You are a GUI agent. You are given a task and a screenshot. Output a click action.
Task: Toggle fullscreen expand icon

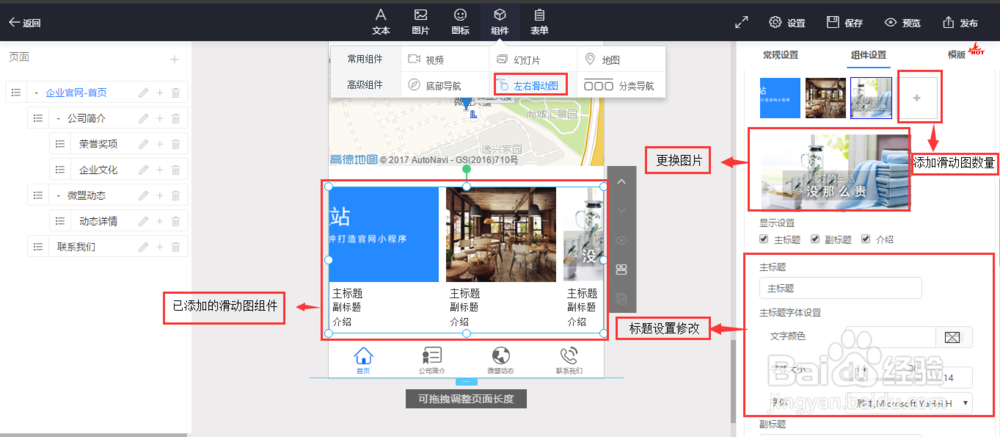click(x=741, y=22)
